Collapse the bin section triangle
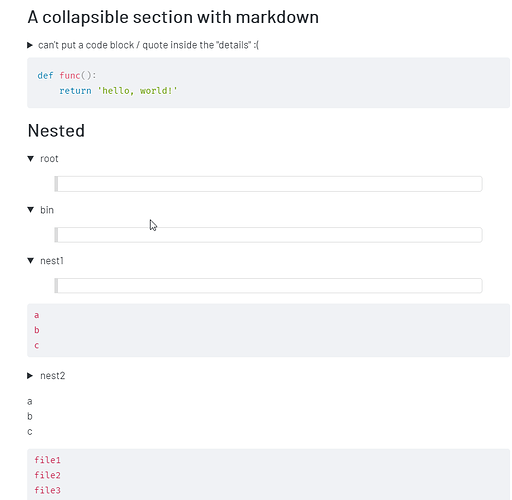 (x=31, y=210)
